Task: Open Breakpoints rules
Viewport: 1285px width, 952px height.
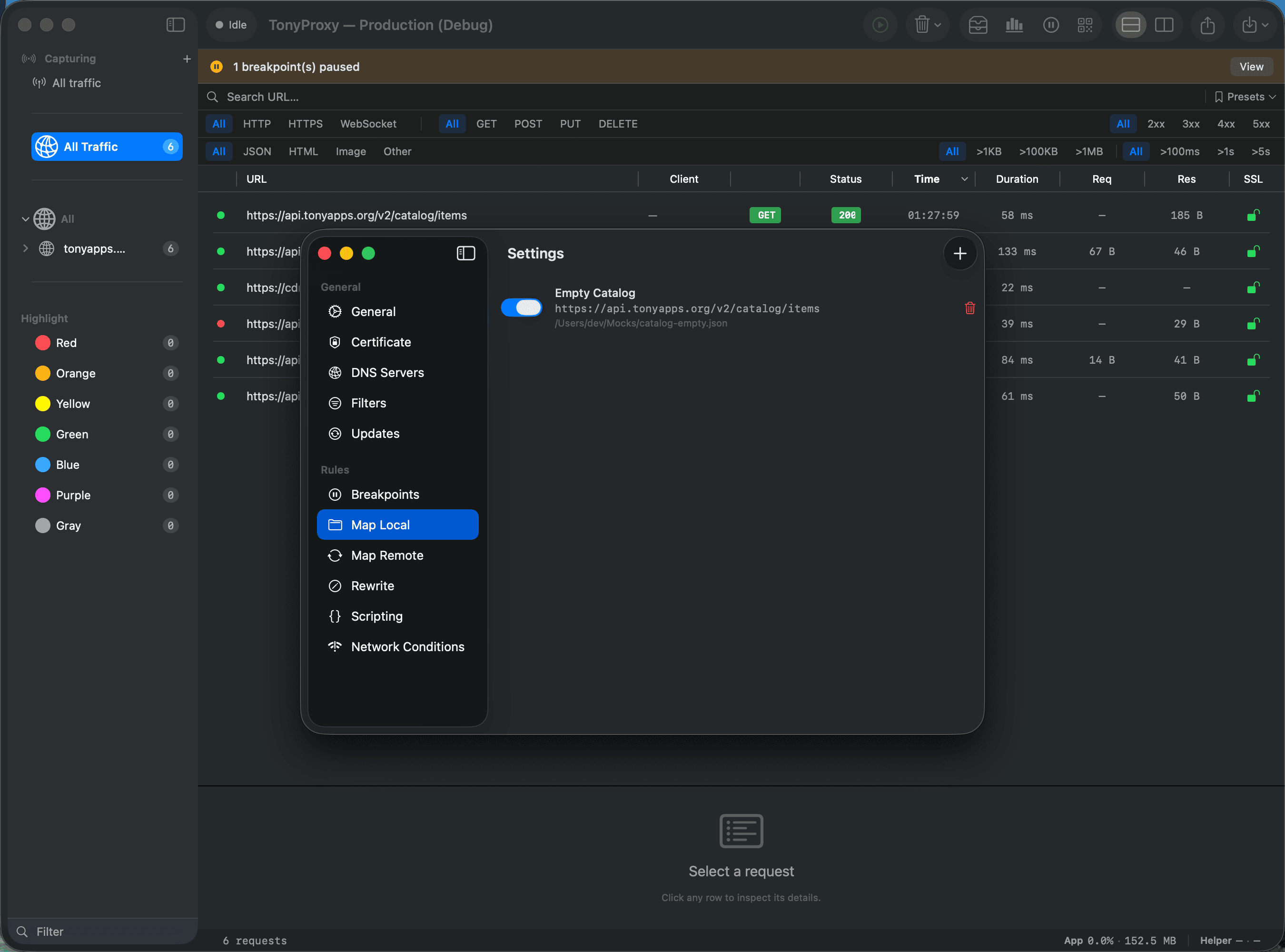Action: (397, 495)
